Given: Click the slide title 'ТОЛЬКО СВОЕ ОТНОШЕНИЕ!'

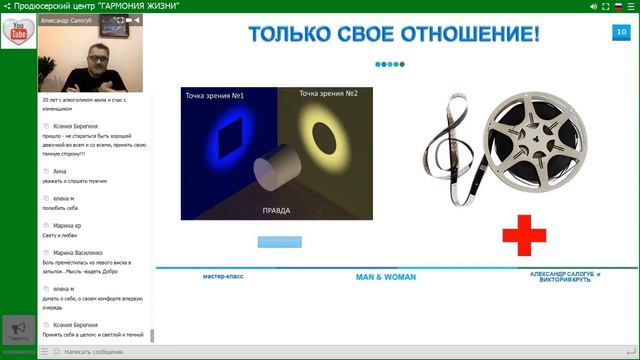Looking at the screenshot, I should tap(394, 34).
